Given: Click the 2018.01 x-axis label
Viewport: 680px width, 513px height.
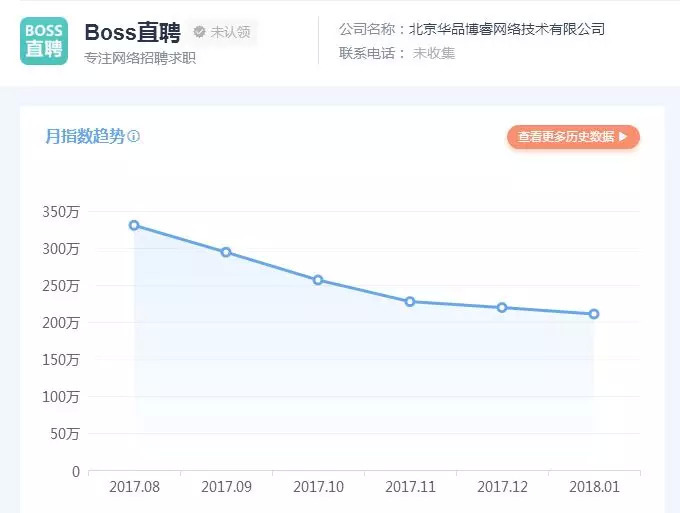Looking at the screenshot, I should pyautogui.click(x=594, y=487).
